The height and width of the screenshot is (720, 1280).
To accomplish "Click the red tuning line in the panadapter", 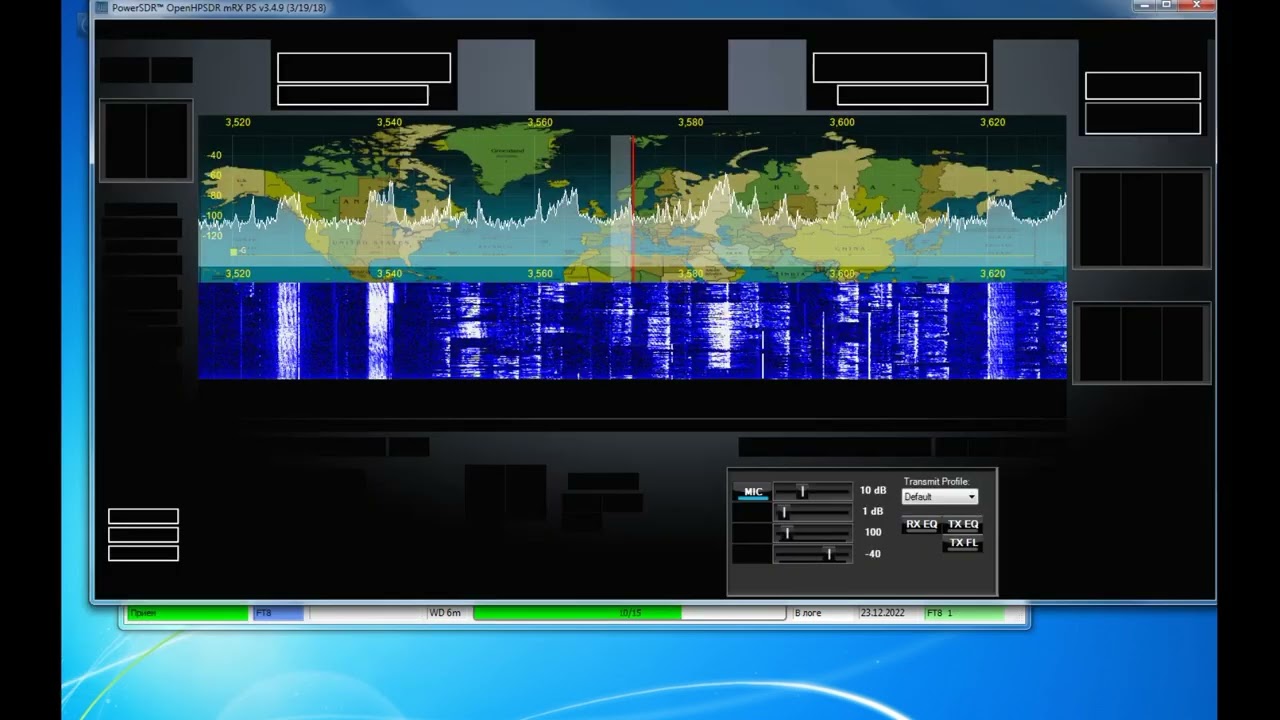I will pyautogui.click(x=633, y=208).
